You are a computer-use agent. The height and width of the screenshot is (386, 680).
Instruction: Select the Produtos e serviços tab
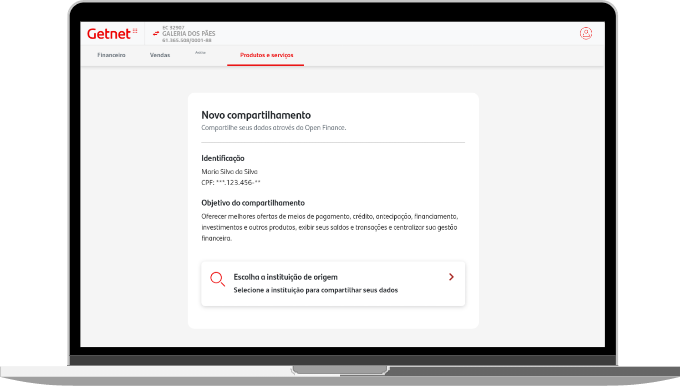(266, 55)
